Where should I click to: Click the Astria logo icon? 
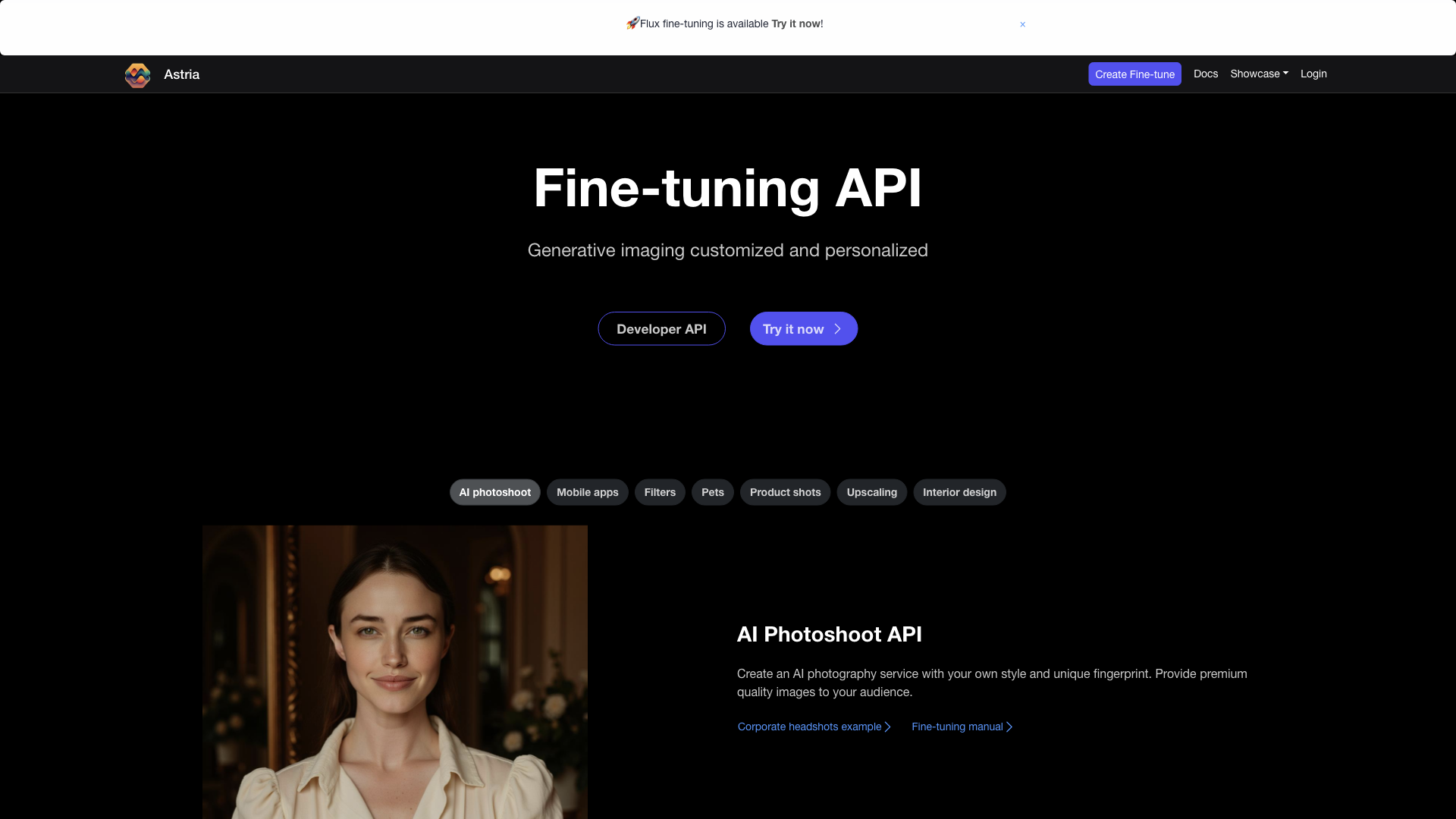[x=137, y=75]
